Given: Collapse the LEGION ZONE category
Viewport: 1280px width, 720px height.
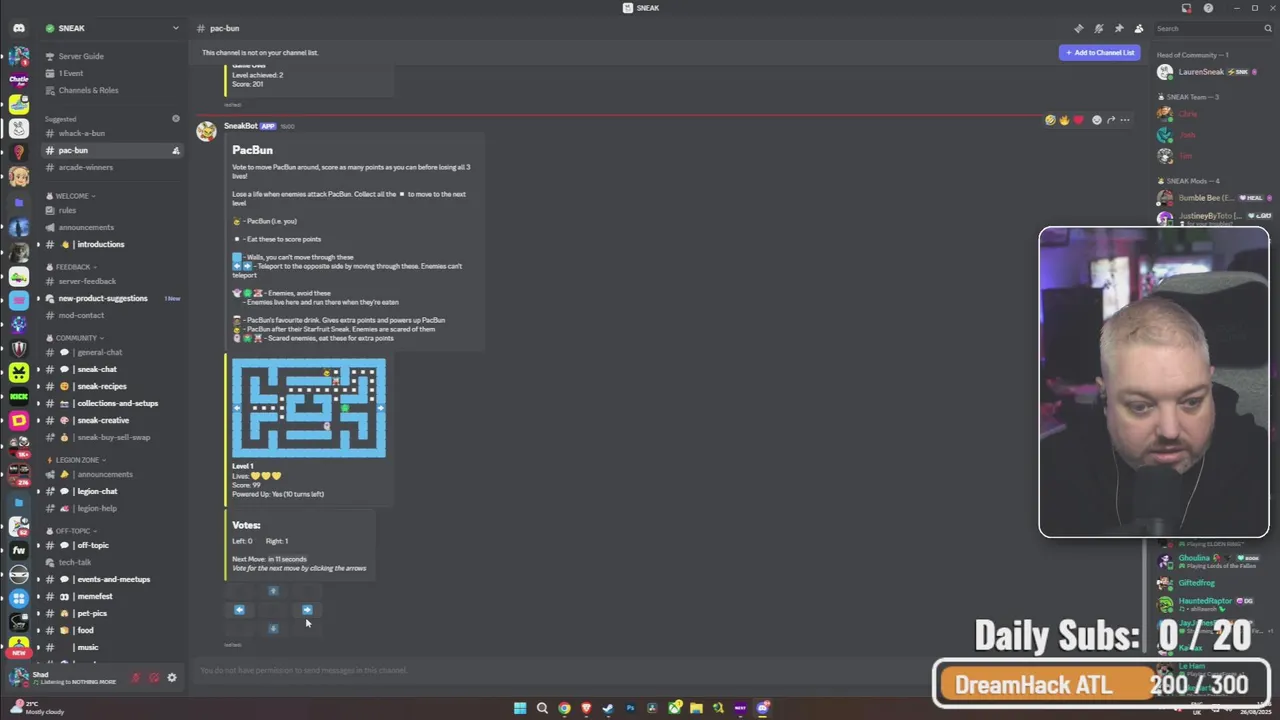Looking at the screenshot, I should pyautogui.click(x=77, y=460).
